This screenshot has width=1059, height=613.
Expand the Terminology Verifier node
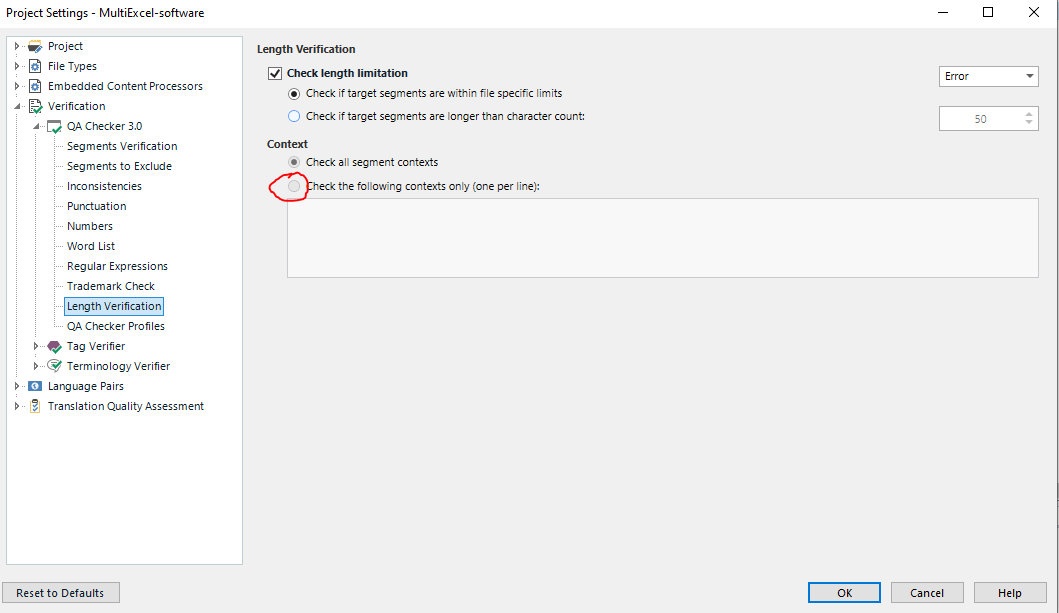point(36,366)
